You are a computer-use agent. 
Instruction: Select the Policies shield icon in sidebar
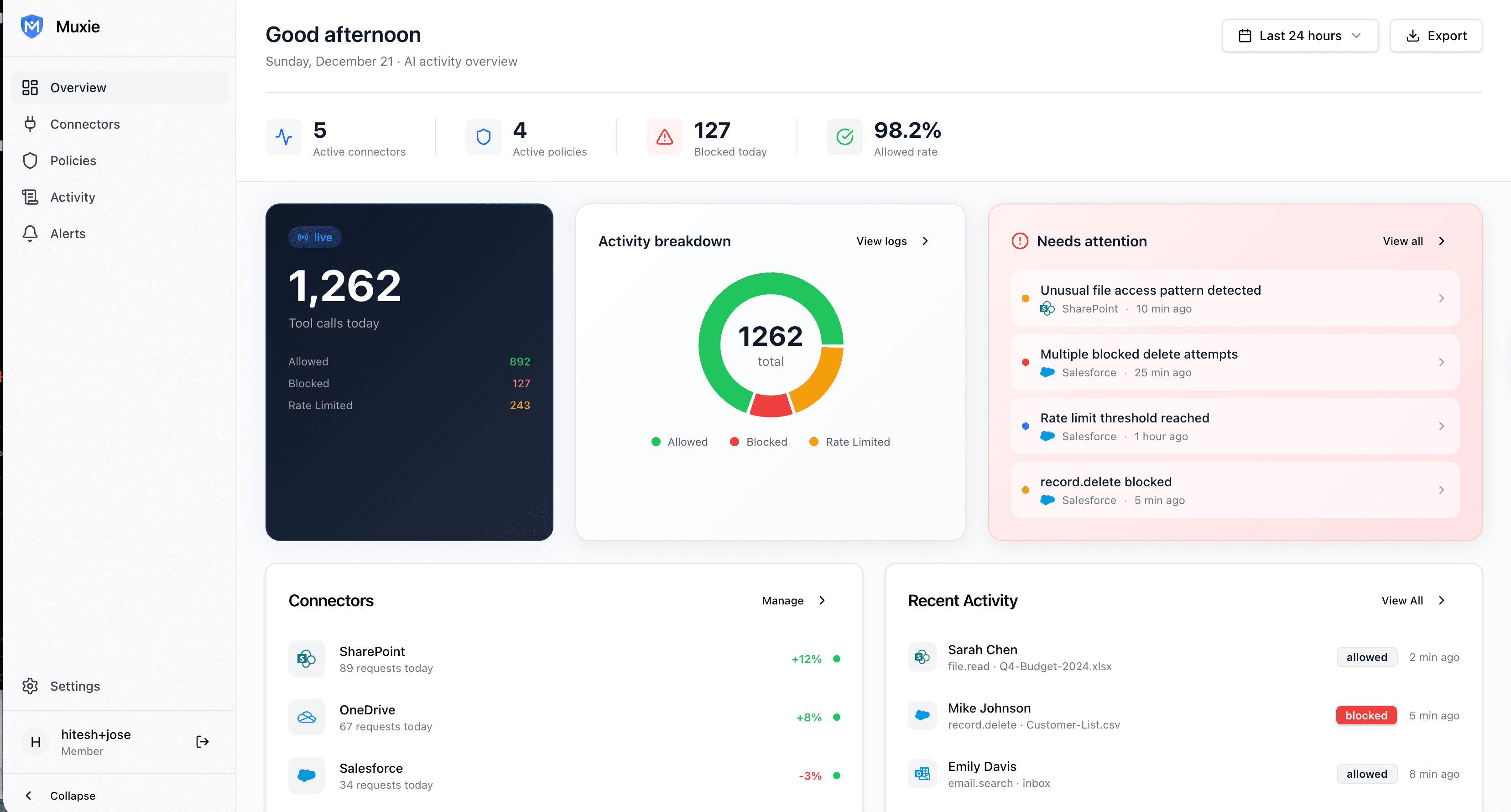click(x=30, y=160)
